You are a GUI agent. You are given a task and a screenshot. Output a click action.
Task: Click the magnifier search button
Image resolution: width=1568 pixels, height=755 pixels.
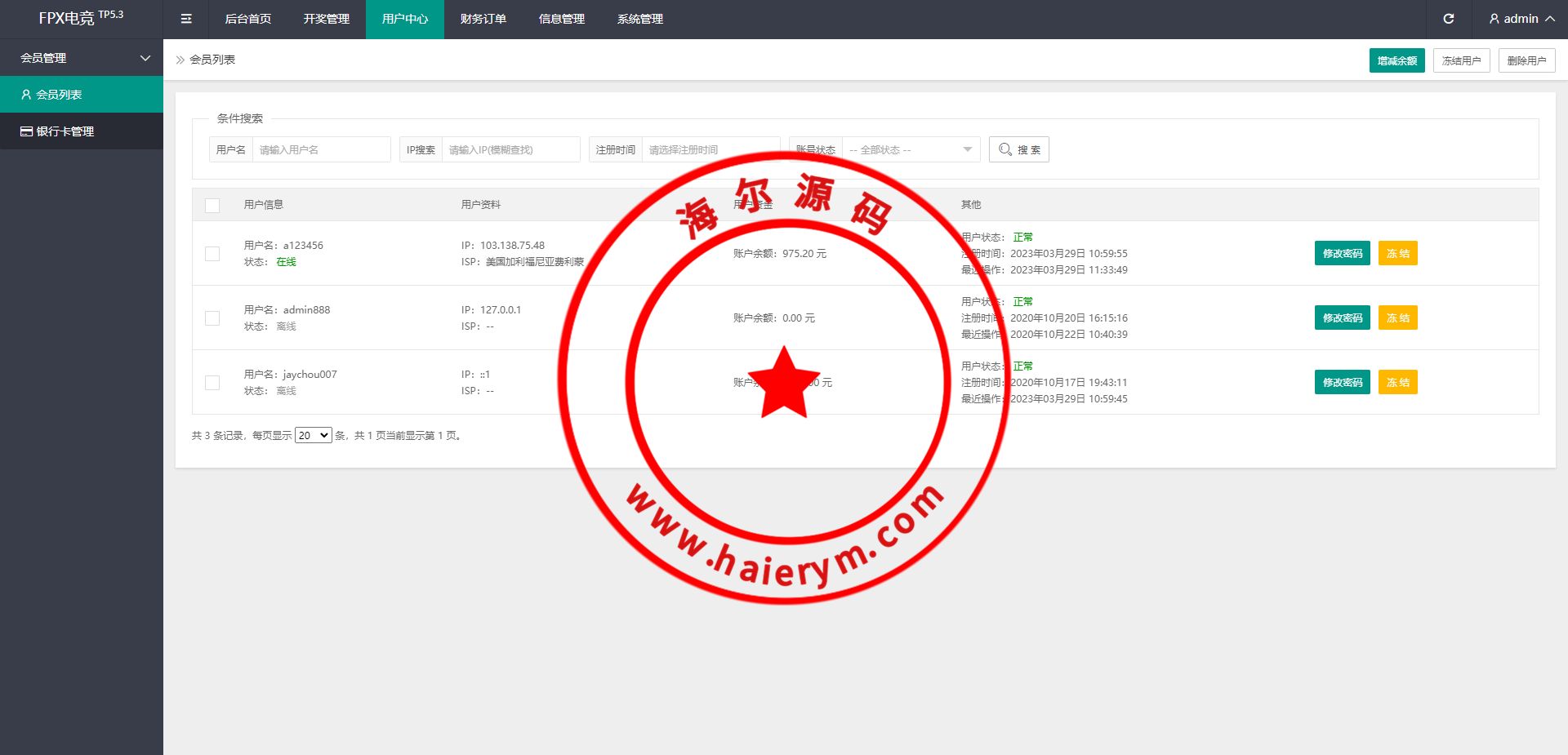point(1018,149)
